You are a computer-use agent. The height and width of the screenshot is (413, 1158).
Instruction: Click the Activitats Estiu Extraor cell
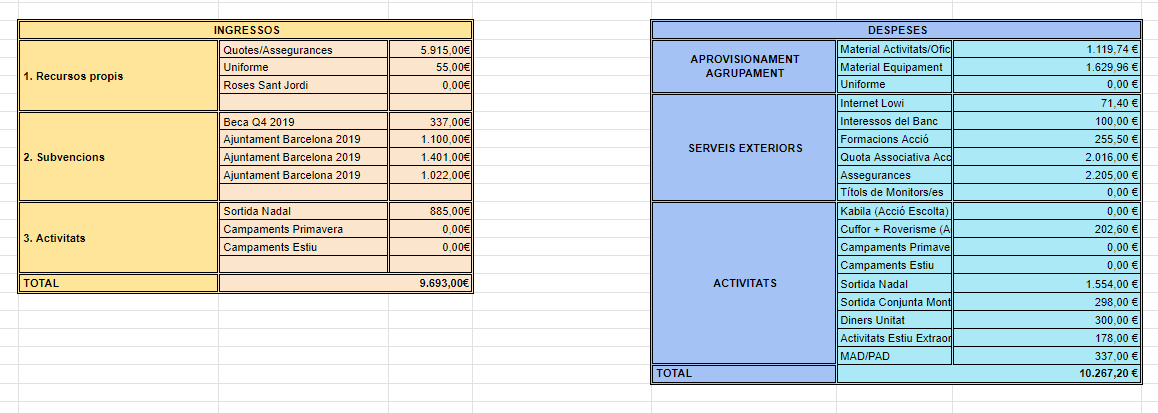(x=895, y=338)
